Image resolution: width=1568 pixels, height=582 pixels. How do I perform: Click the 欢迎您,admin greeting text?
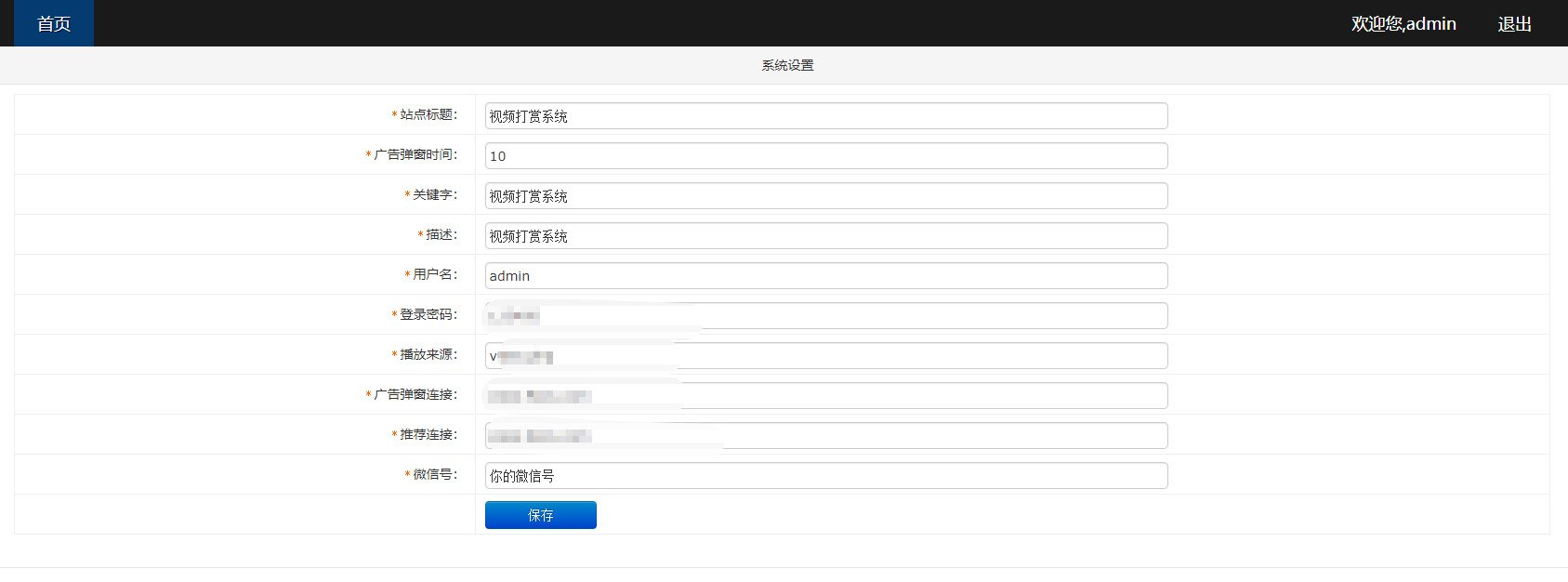coord(1403,24)
